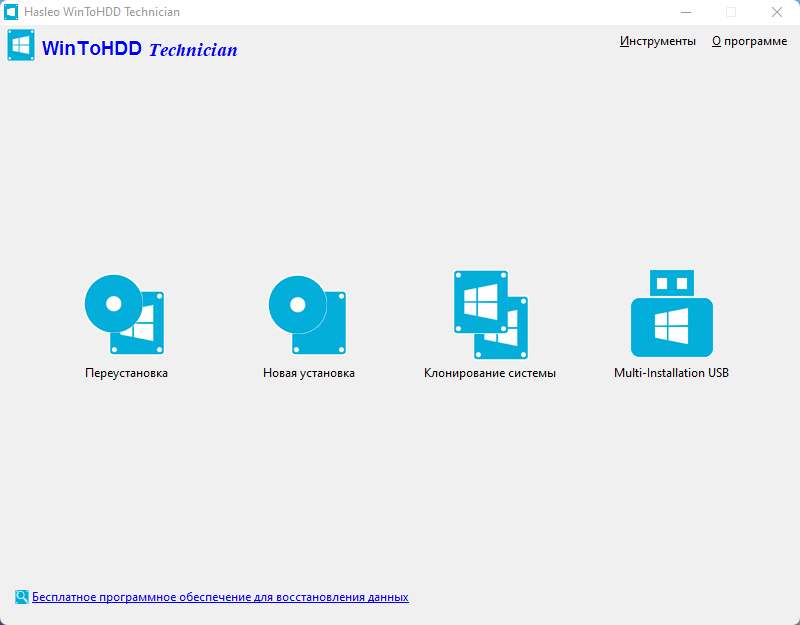
Task: Click the WinToHDD Technician header text
Action: click(x=140, y=49)
